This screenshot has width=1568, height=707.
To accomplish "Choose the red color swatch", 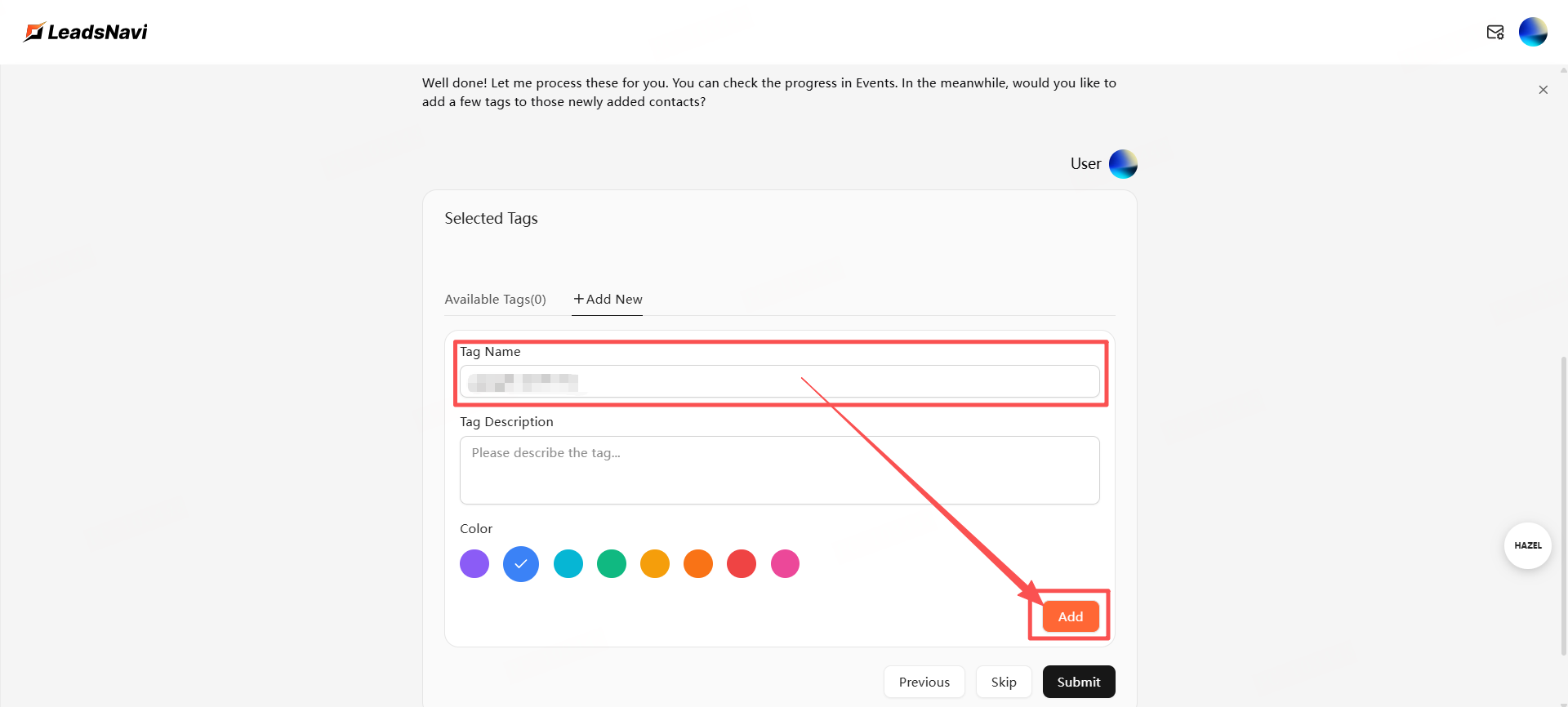I will click(742, 563).
